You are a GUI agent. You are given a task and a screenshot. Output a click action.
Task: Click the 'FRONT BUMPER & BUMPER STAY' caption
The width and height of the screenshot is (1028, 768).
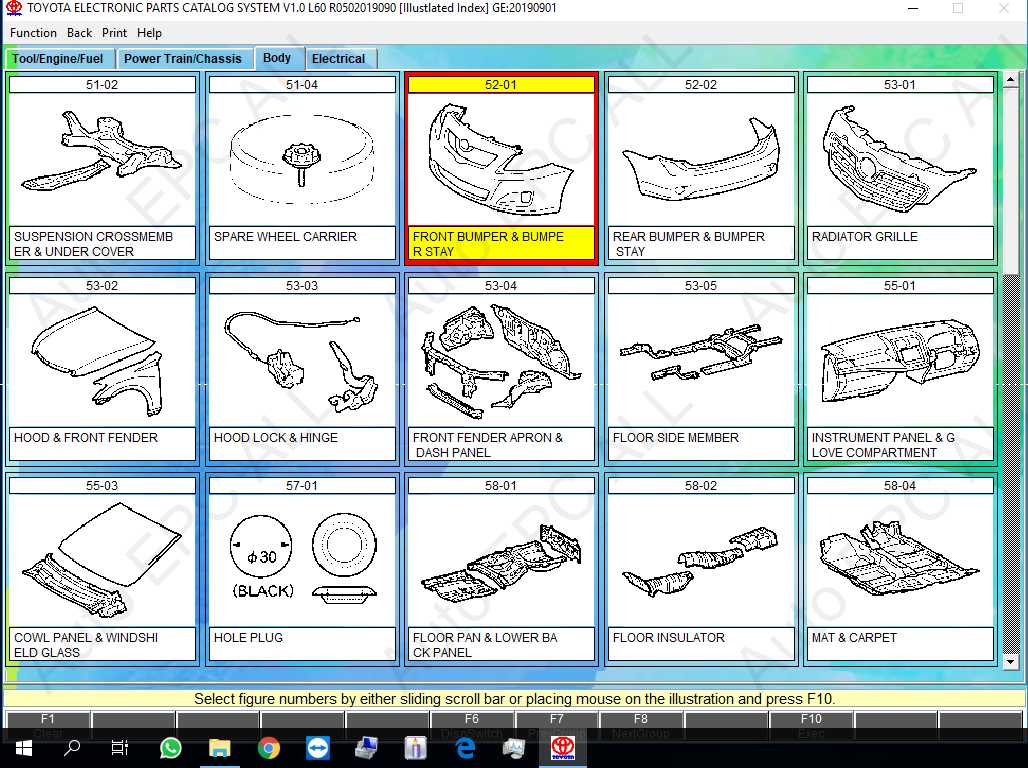(501, 244)
